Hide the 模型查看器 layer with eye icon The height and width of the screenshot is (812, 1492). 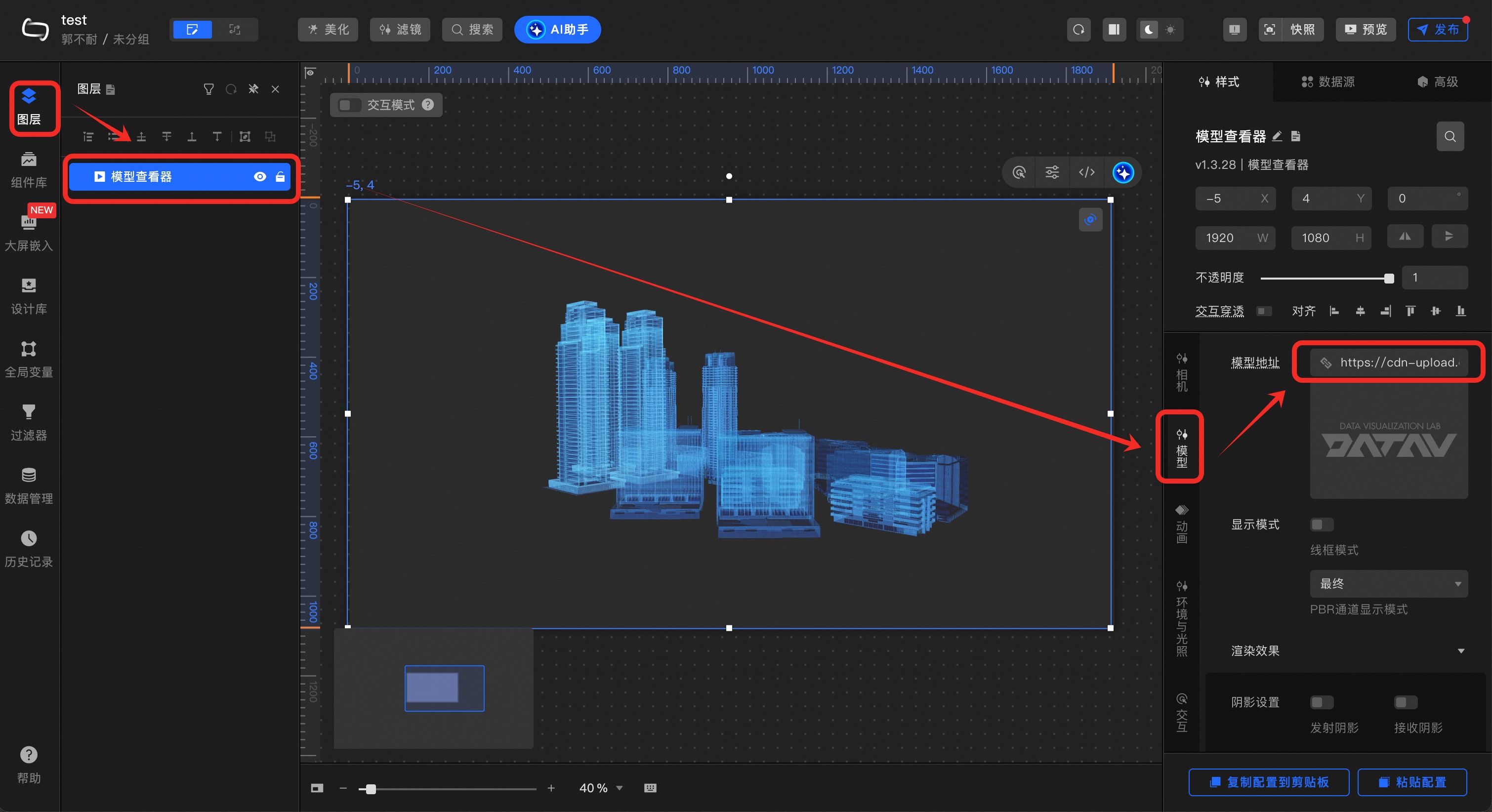point(260,177)
